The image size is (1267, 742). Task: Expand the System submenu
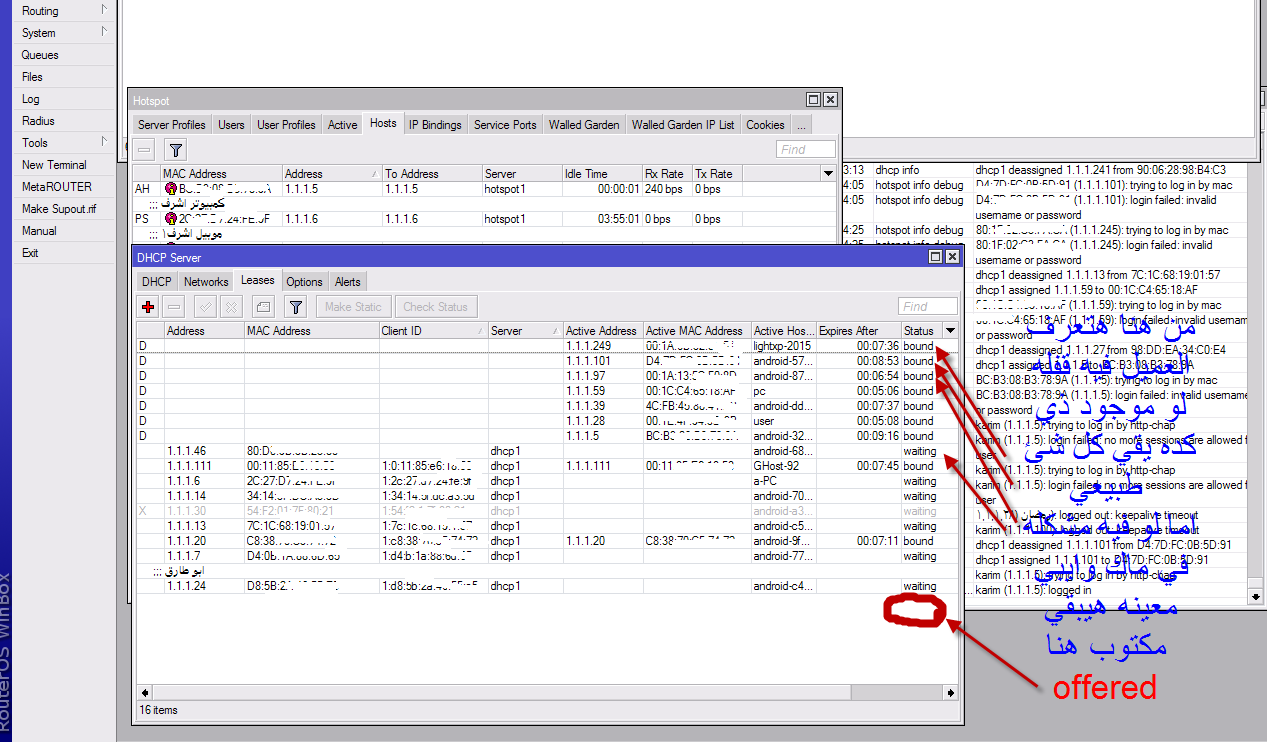104,32
